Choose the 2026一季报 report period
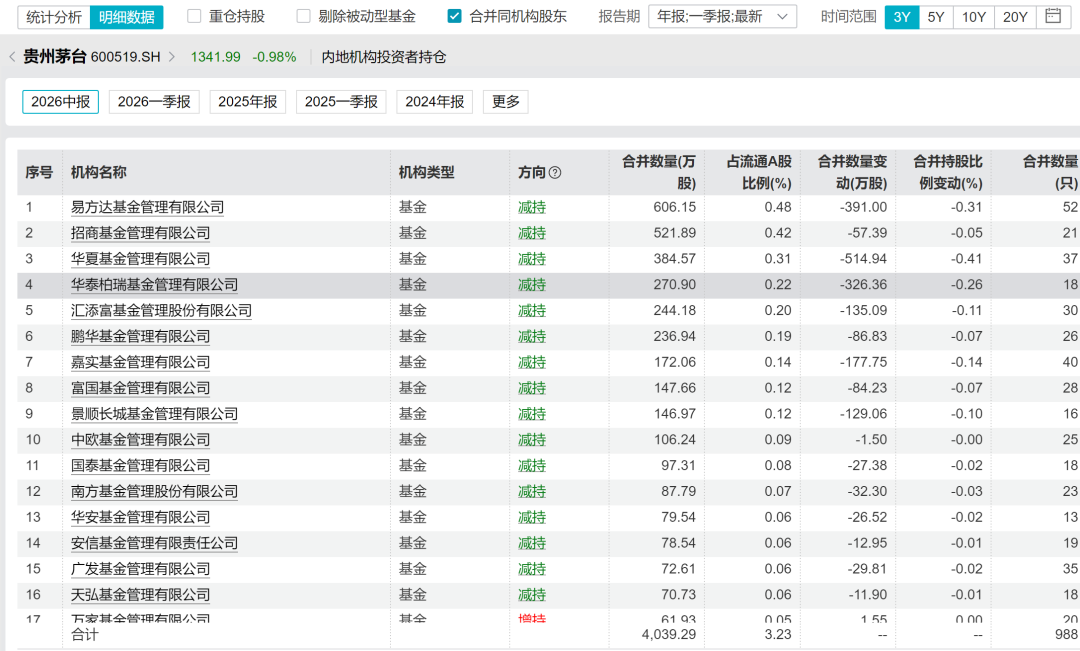 point(154,102)
